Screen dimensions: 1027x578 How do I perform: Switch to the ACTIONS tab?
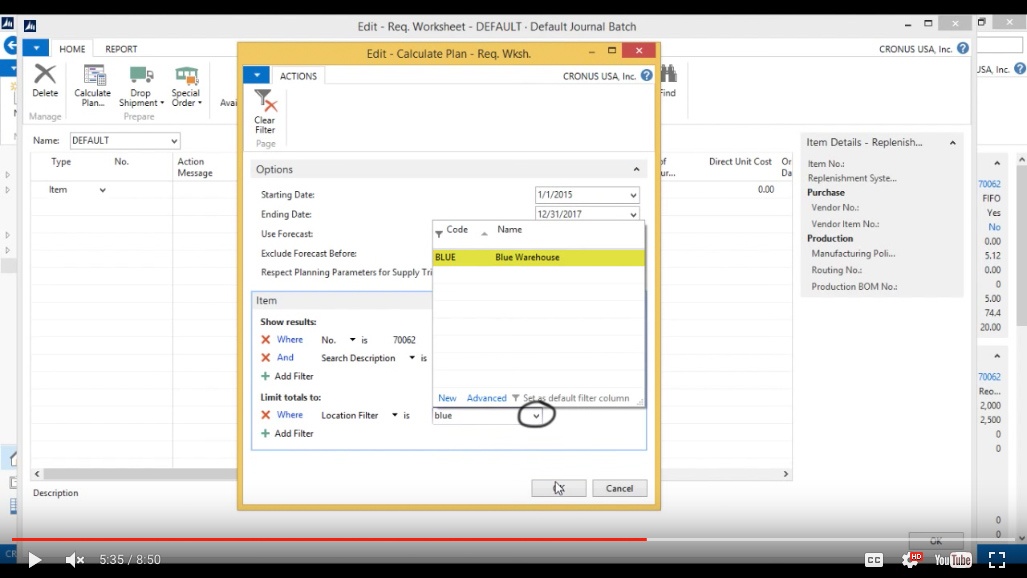[298, 76]
